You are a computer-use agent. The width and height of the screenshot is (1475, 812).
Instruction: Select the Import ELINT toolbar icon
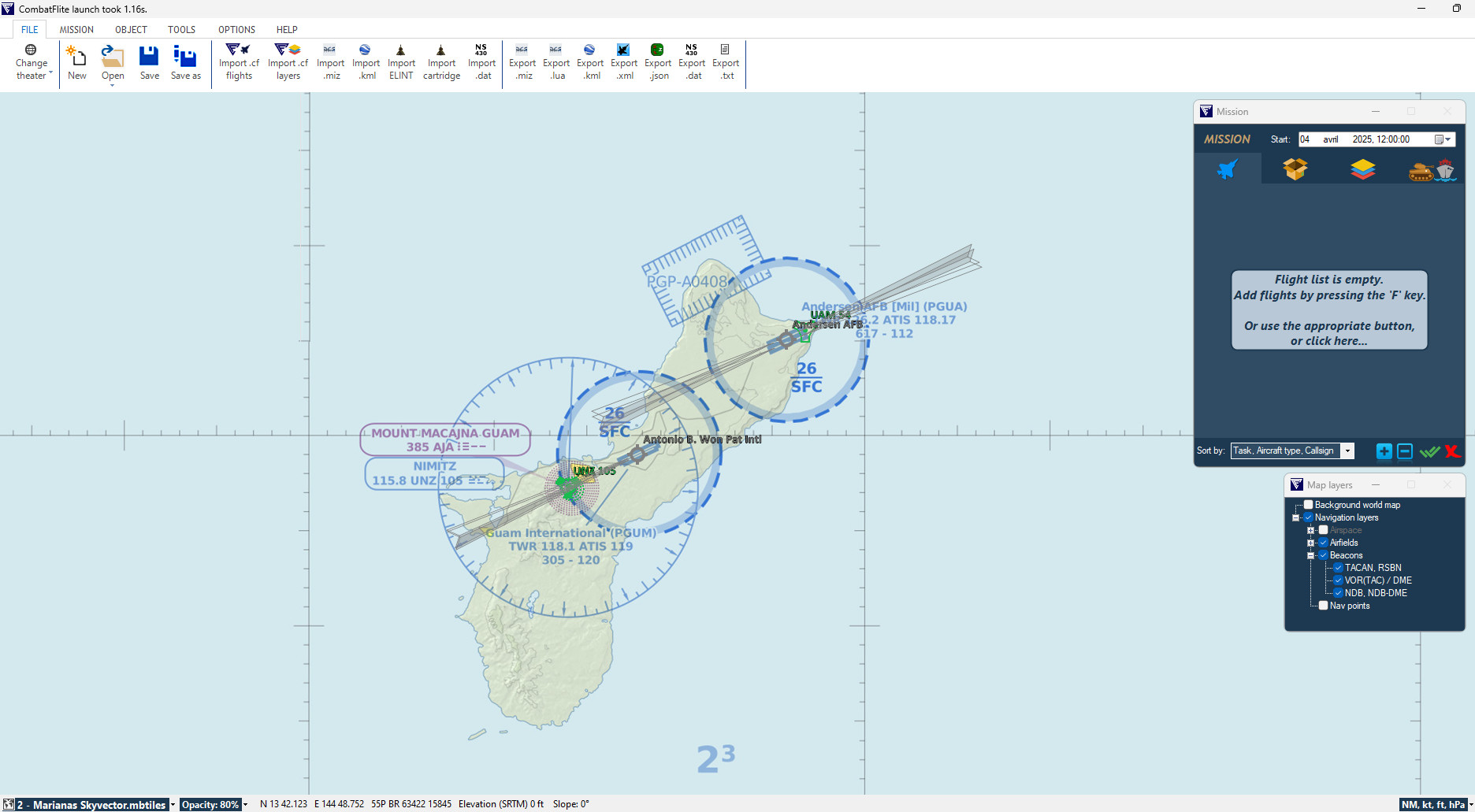pos(401,61)
